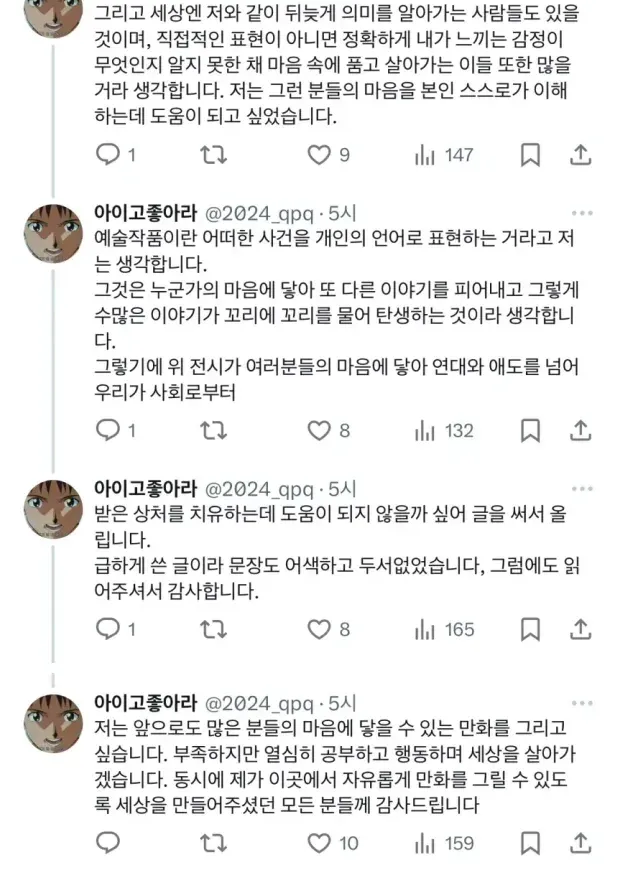Like the tweet showing 9 likes
Image resolution: width=620 pixels, height=877 pixels.
[318, 155]
